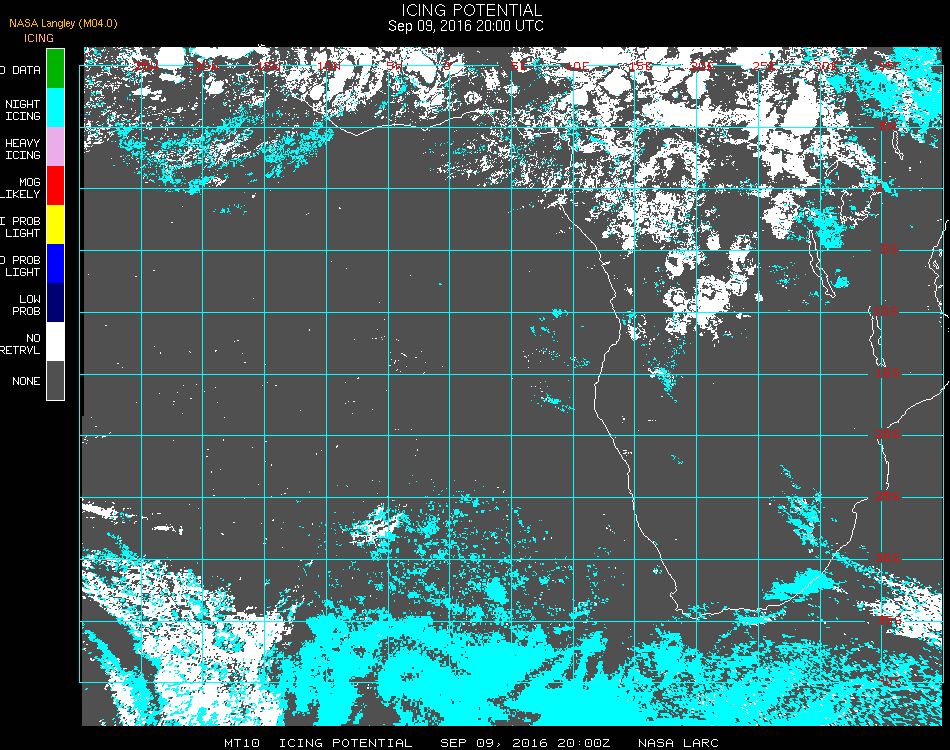The width and height of the screenshot is (950, 750).
Task: Click the orange 'ICING' legend heading
Action: coord(39,38)
